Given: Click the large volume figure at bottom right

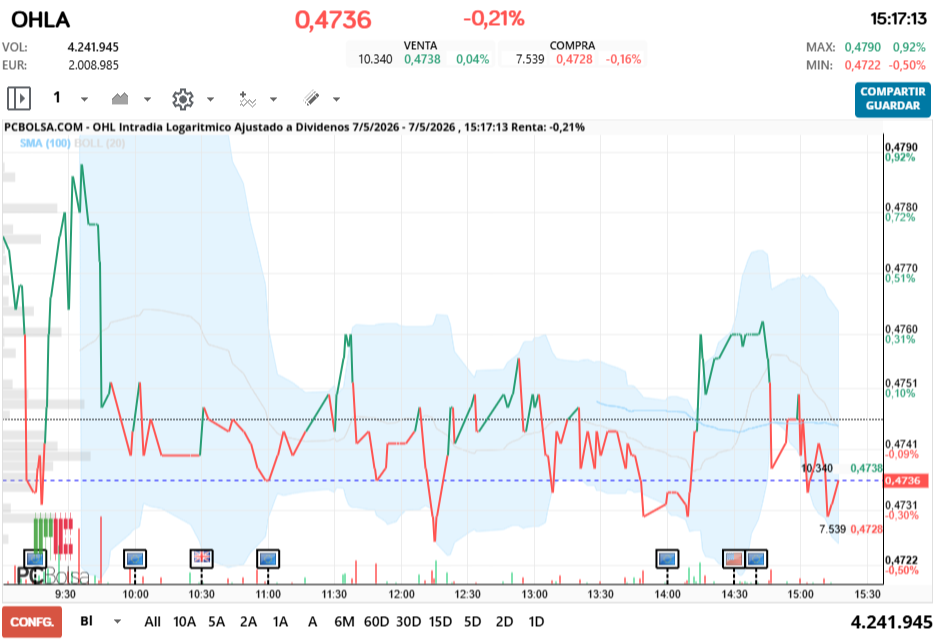Looking at the screenshot, I should [891, 622].
